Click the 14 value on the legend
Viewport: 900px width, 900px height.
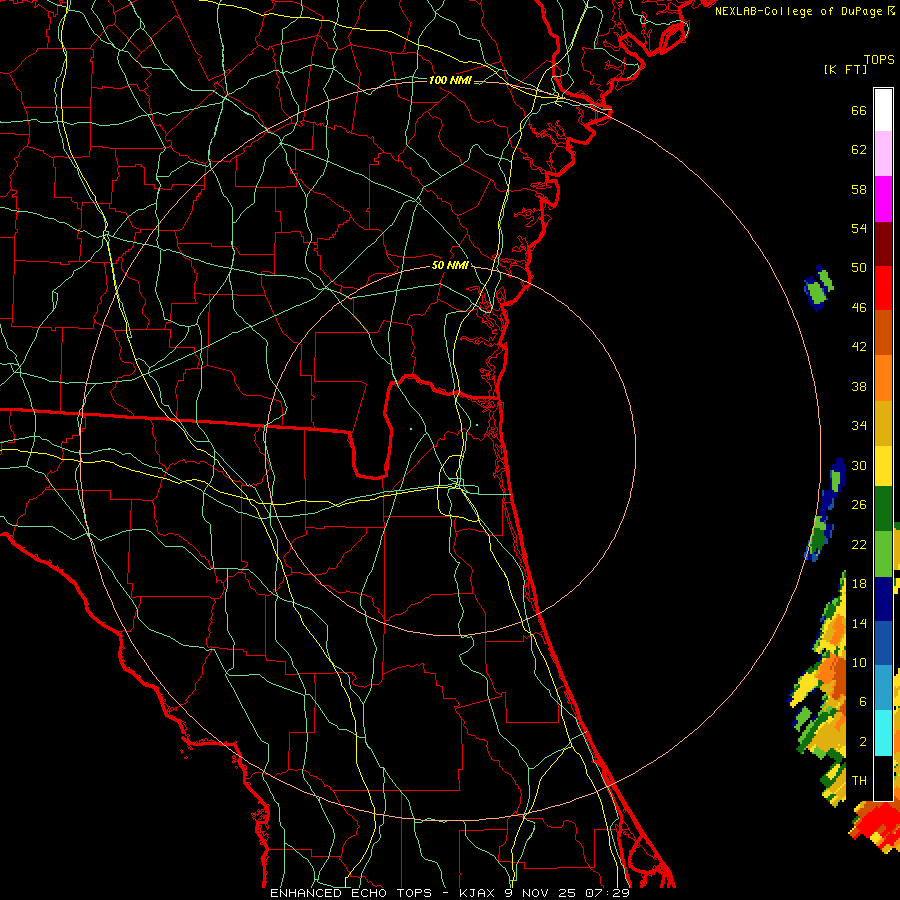coord(859,623)
